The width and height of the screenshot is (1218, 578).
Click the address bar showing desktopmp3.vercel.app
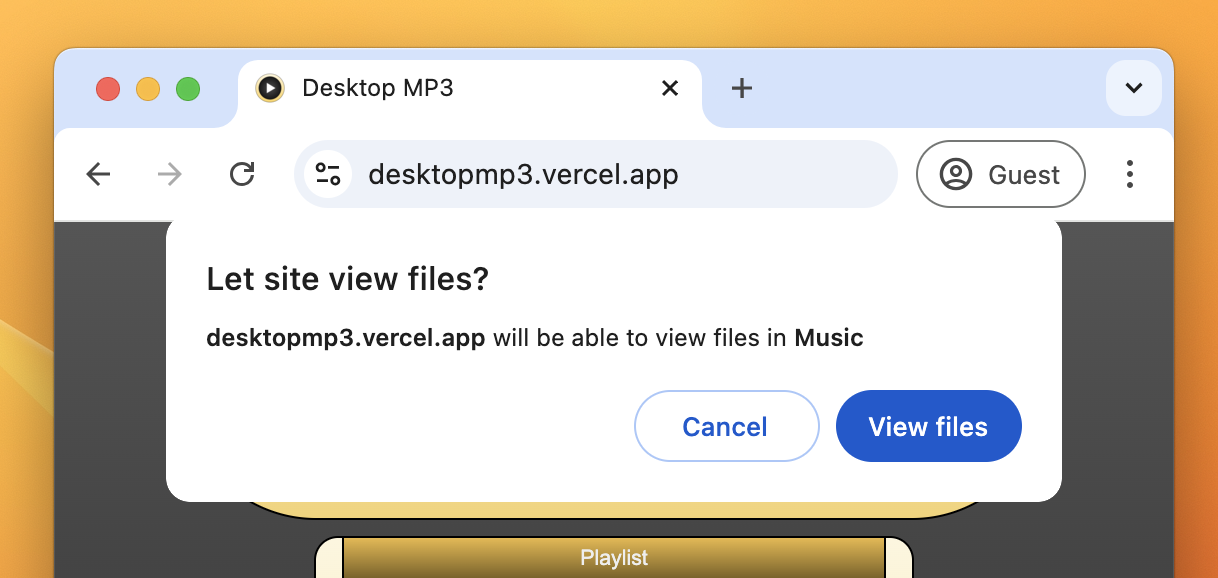click(597, 174)
